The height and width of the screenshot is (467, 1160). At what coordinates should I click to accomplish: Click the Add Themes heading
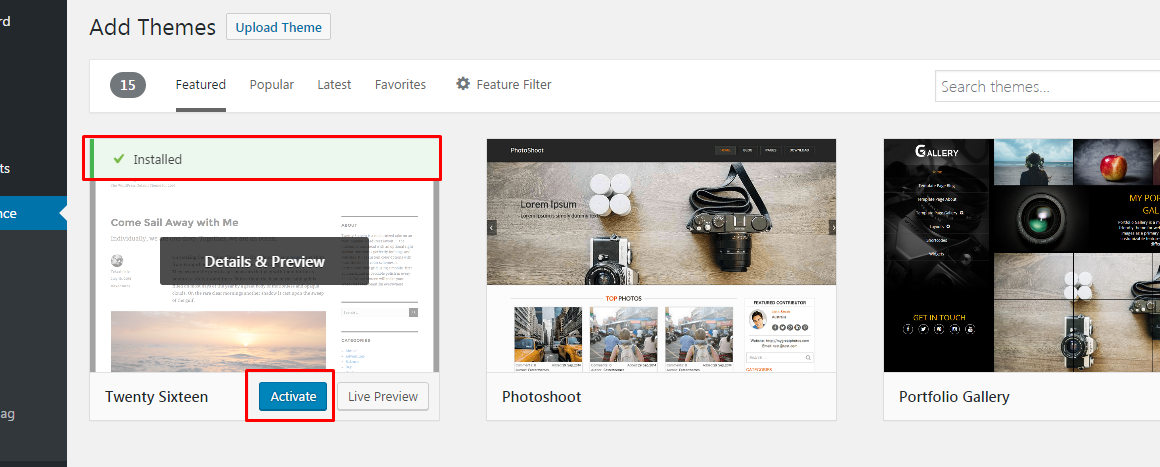point(152,27)
